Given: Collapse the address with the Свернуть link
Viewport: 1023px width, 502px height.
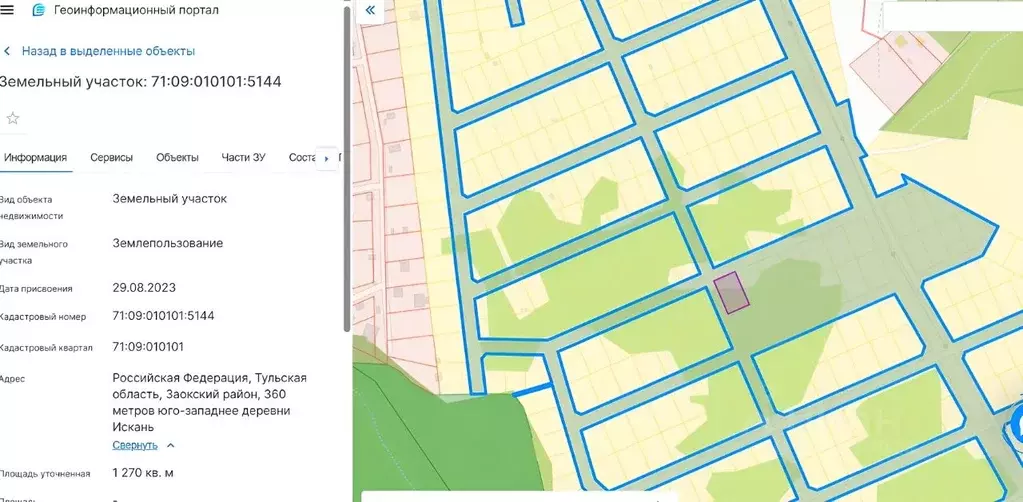Looking at the screenshot, I should coord(135,445).
